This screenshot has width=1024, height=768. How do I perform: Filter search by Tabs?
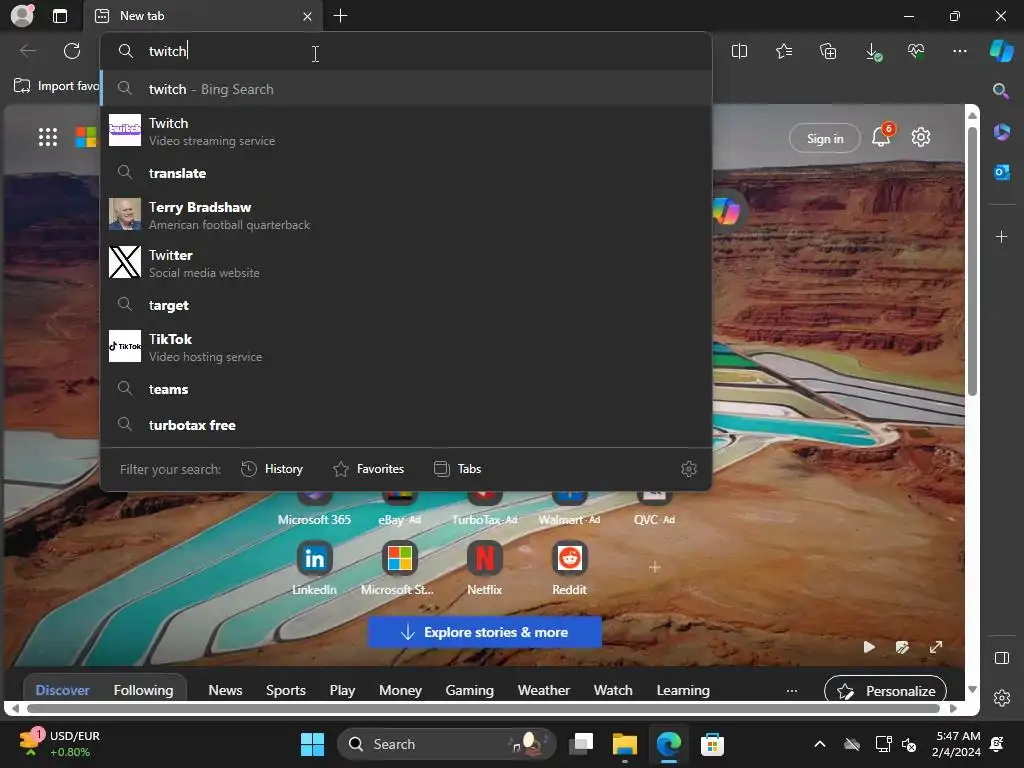point(458,469)
